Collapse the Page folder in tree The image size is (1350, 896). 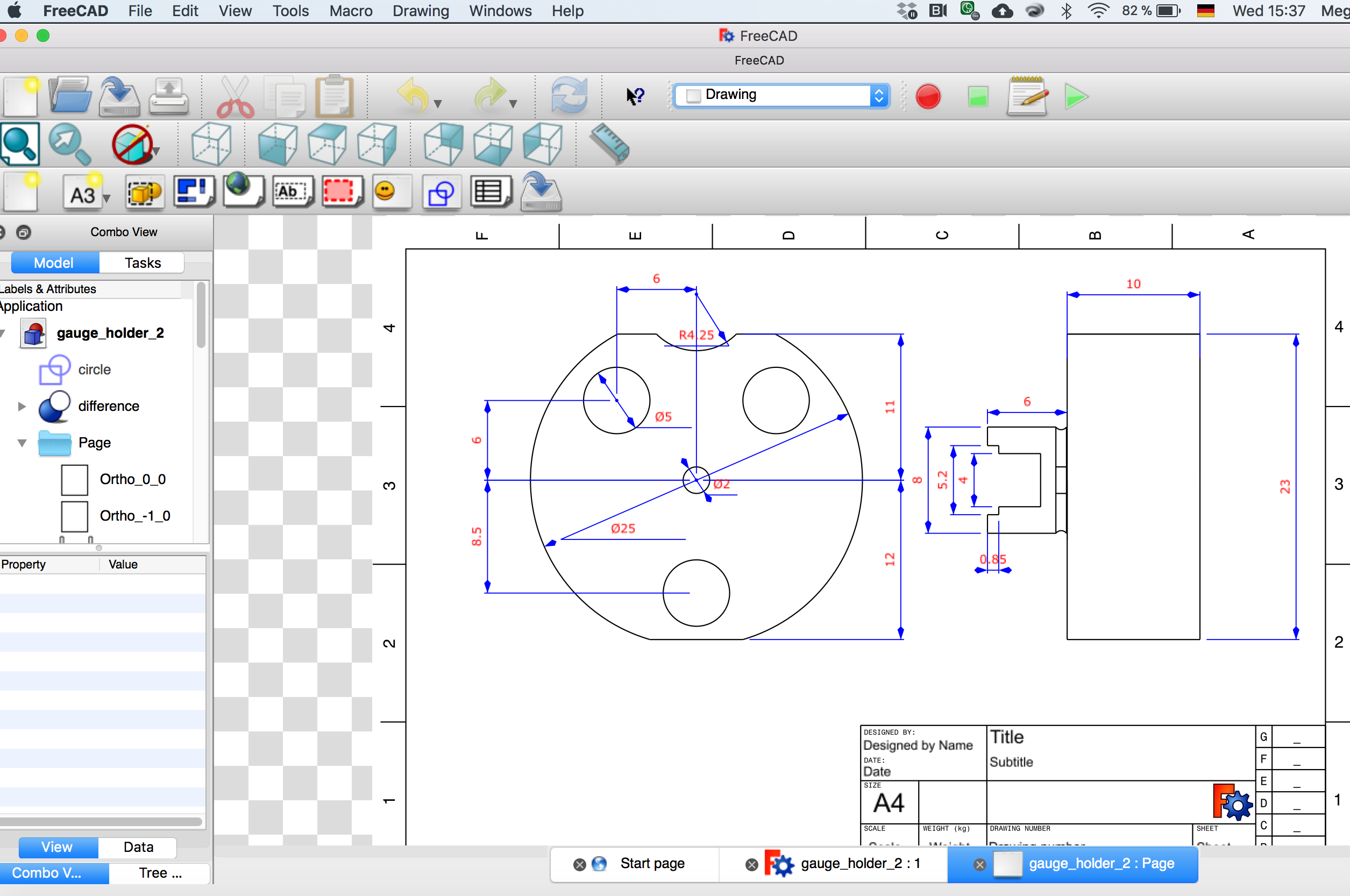tap(22, 443)
